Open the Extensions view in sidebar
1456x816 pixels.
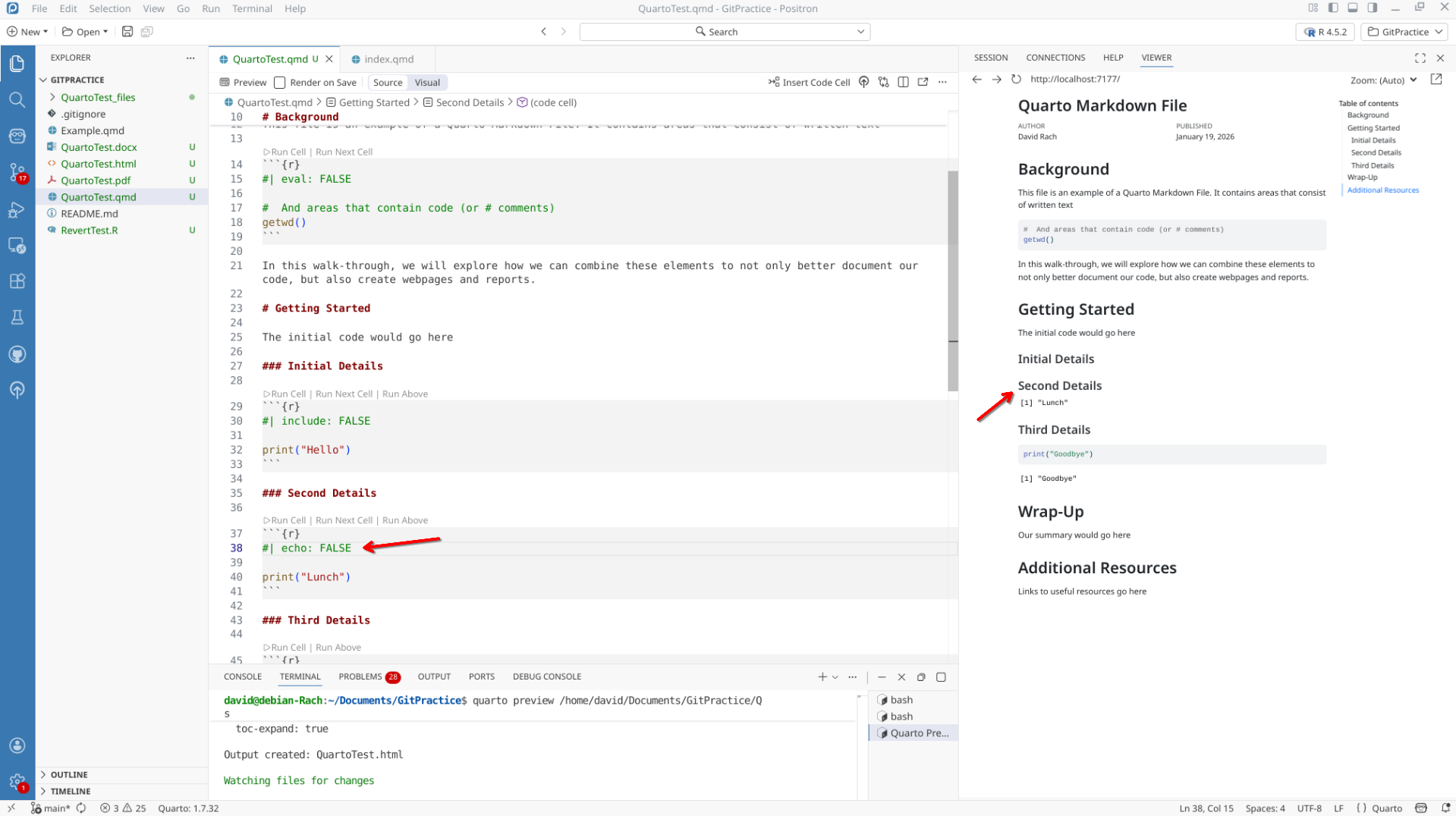pyautogui.click(x=17, y=281)
